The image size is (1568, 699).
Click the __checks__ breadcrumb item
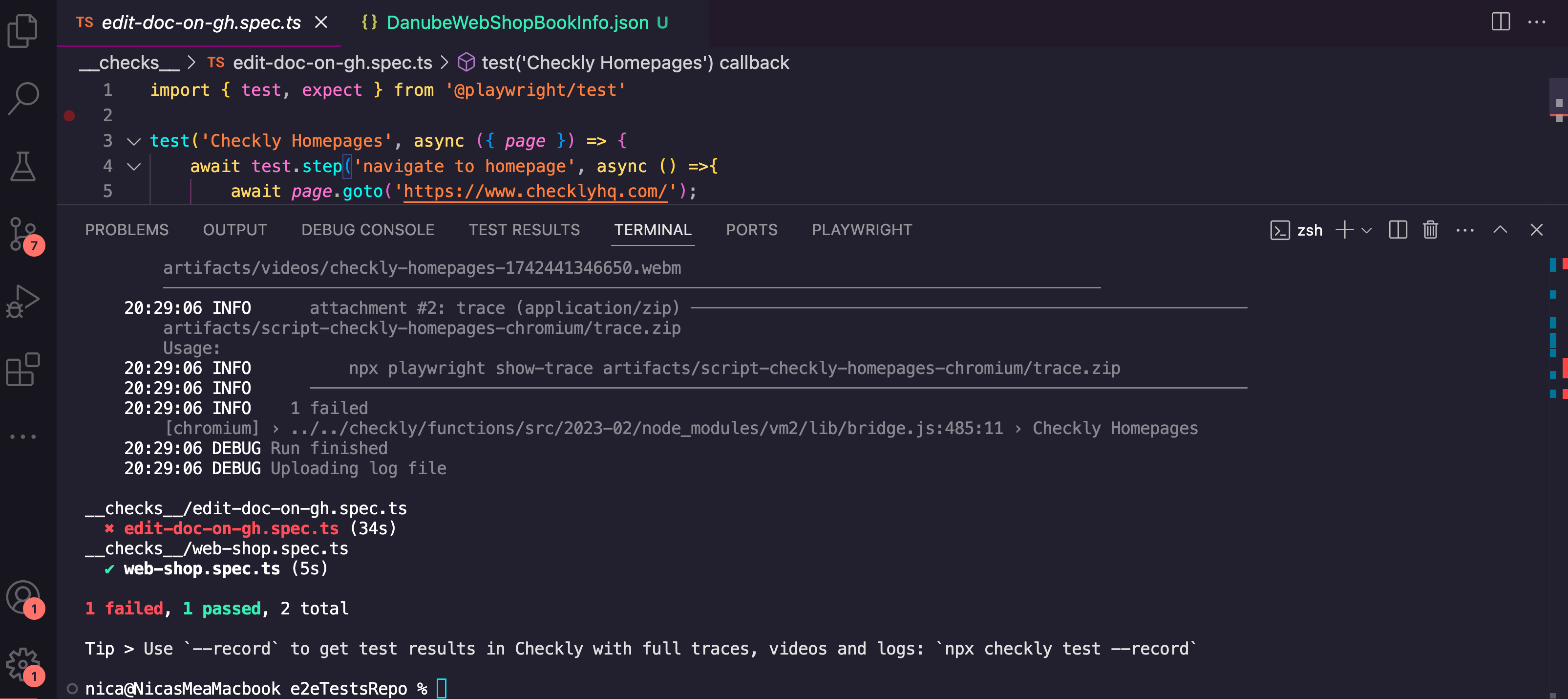coord(128,63)
